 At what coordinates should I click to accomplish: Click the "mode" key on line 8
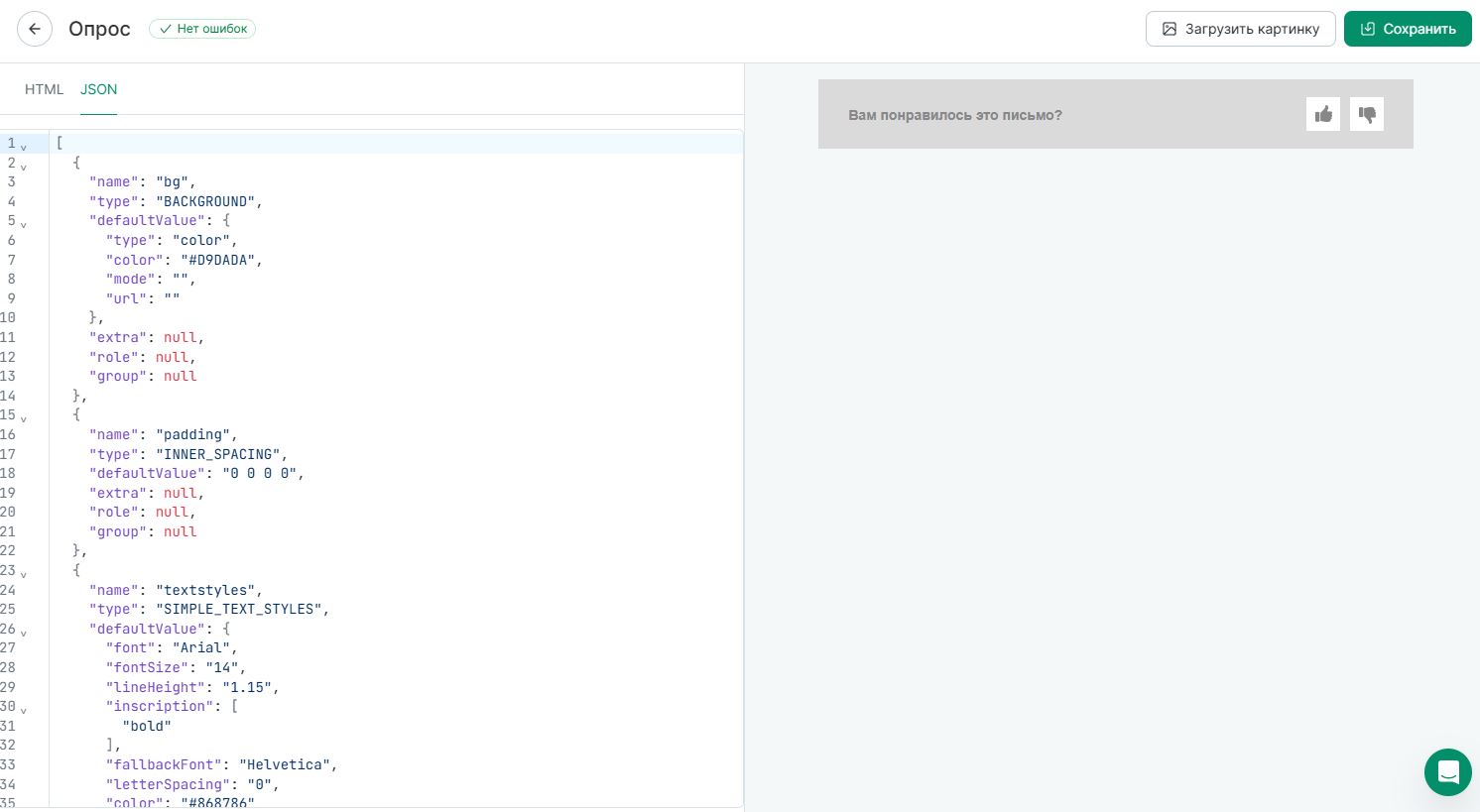click(131, 279)
